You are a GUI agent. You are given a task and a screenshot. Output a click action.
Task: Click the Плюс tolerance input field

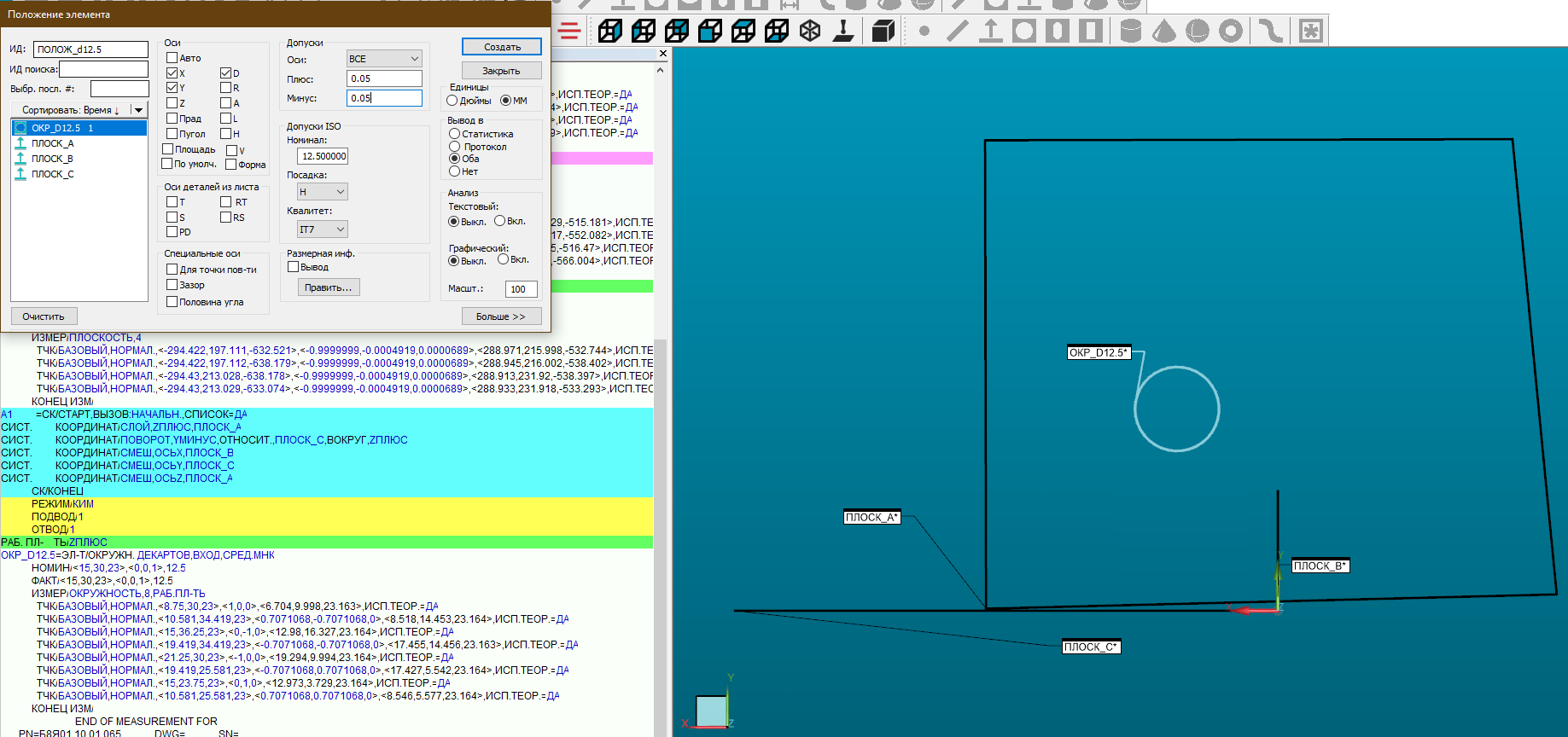point(384,78)
